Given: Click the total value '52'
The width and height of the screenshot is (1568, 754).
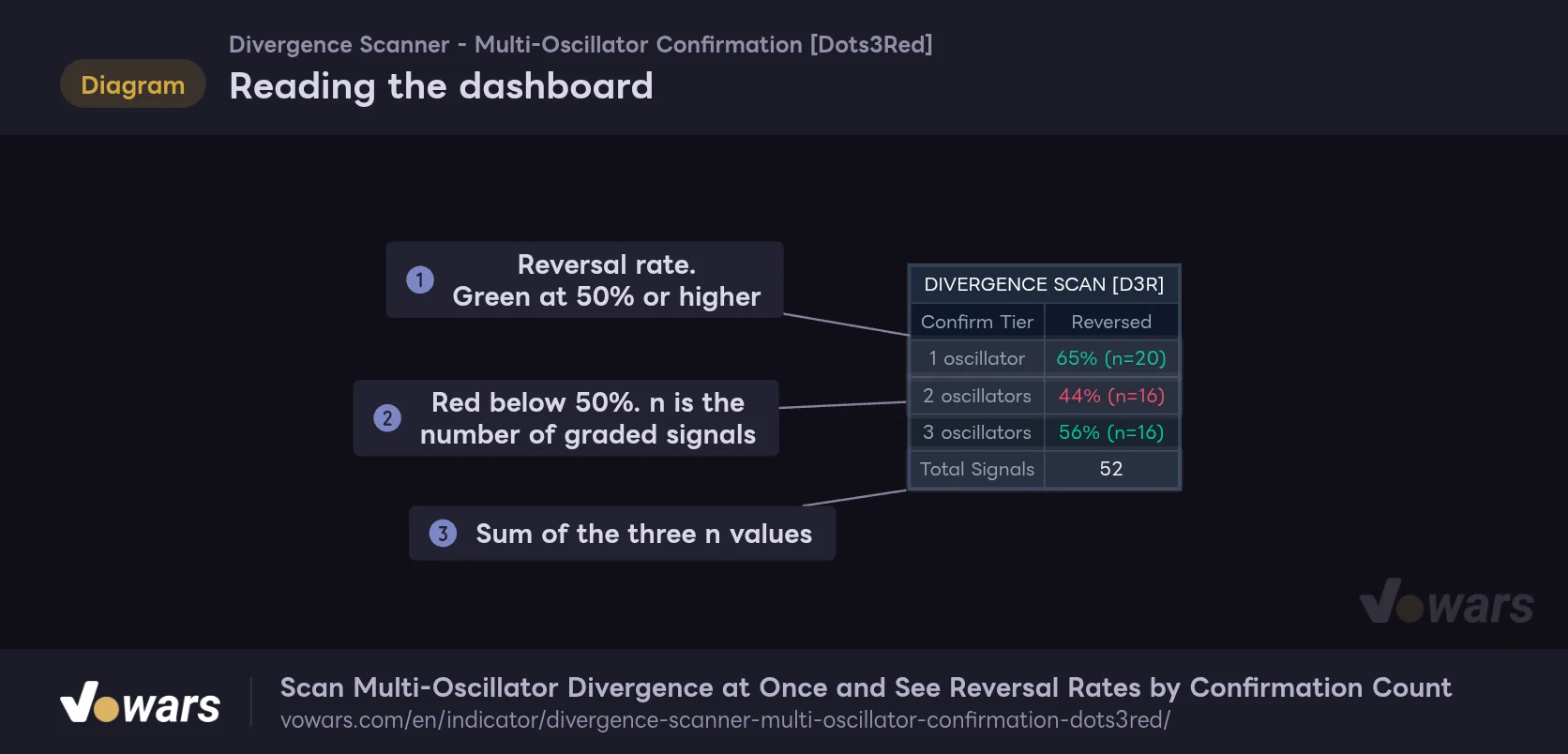Looking at the screenshot, I should [1111, 469].
